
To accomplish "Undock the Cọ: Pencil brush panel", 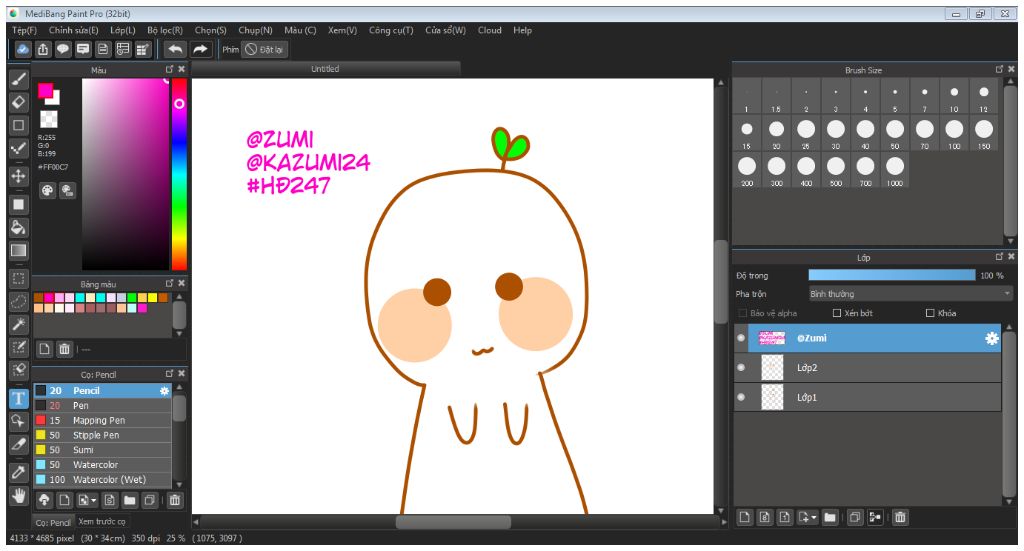I will (170, 373).
